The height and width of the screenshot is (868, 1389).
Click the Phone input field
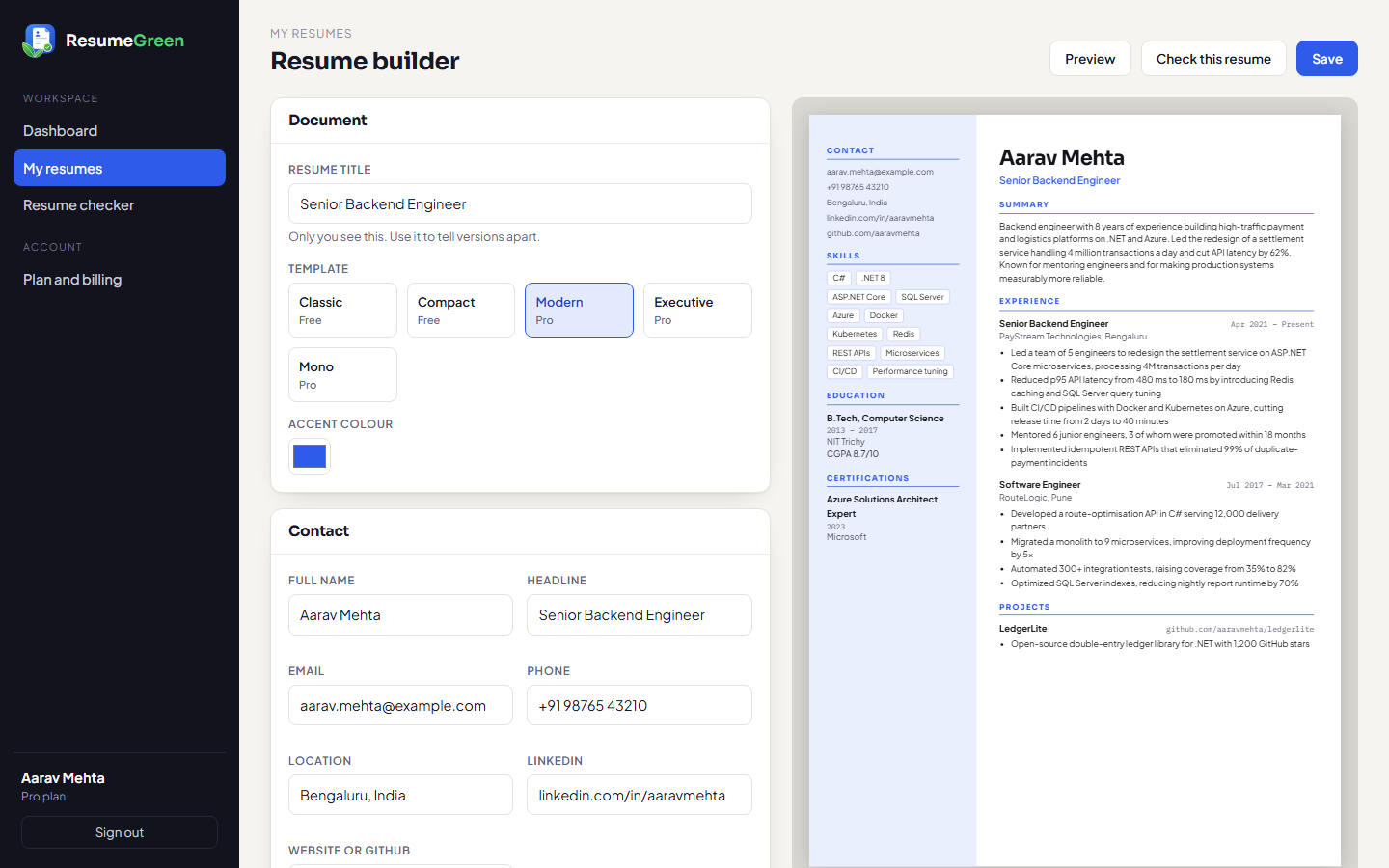point(640,705)
